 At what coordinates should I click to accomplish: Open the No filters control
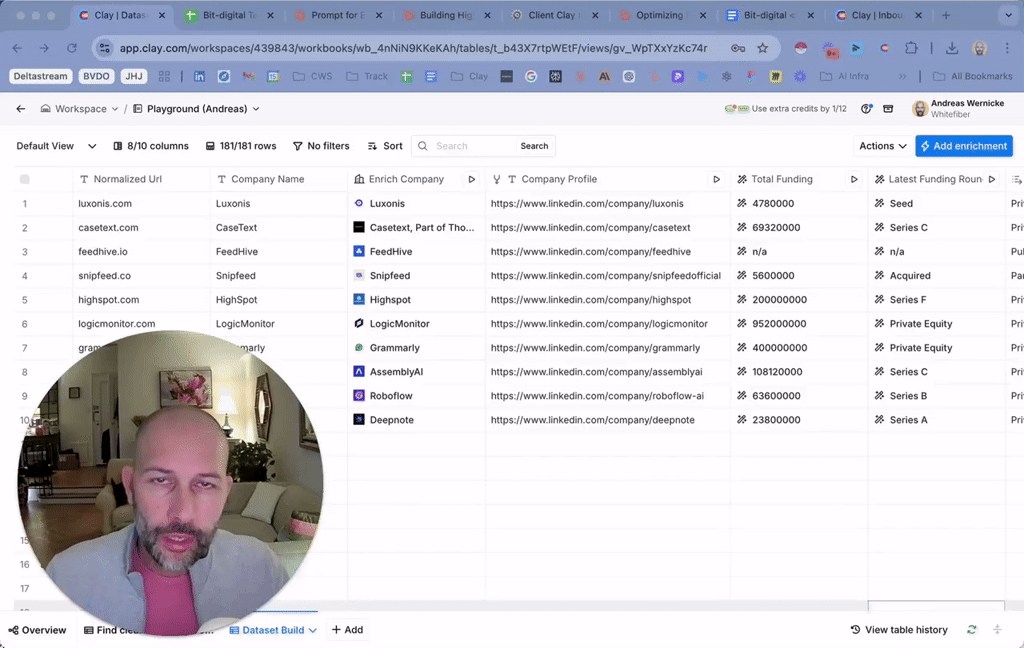321,146
